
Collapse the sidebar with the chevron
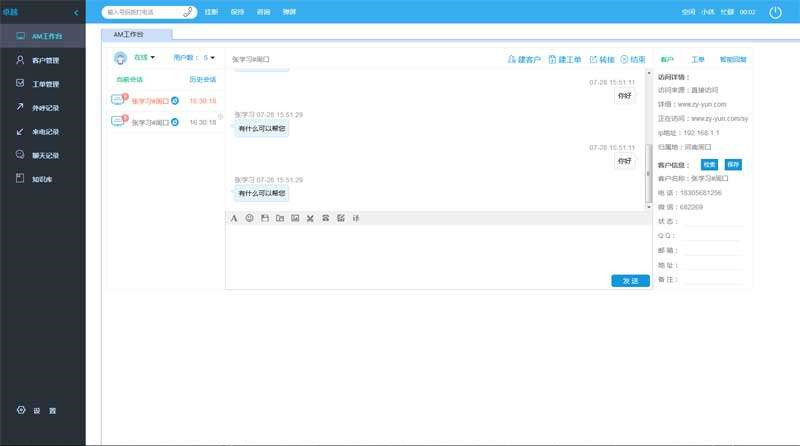pyautogui.click(x=77, y=12)
